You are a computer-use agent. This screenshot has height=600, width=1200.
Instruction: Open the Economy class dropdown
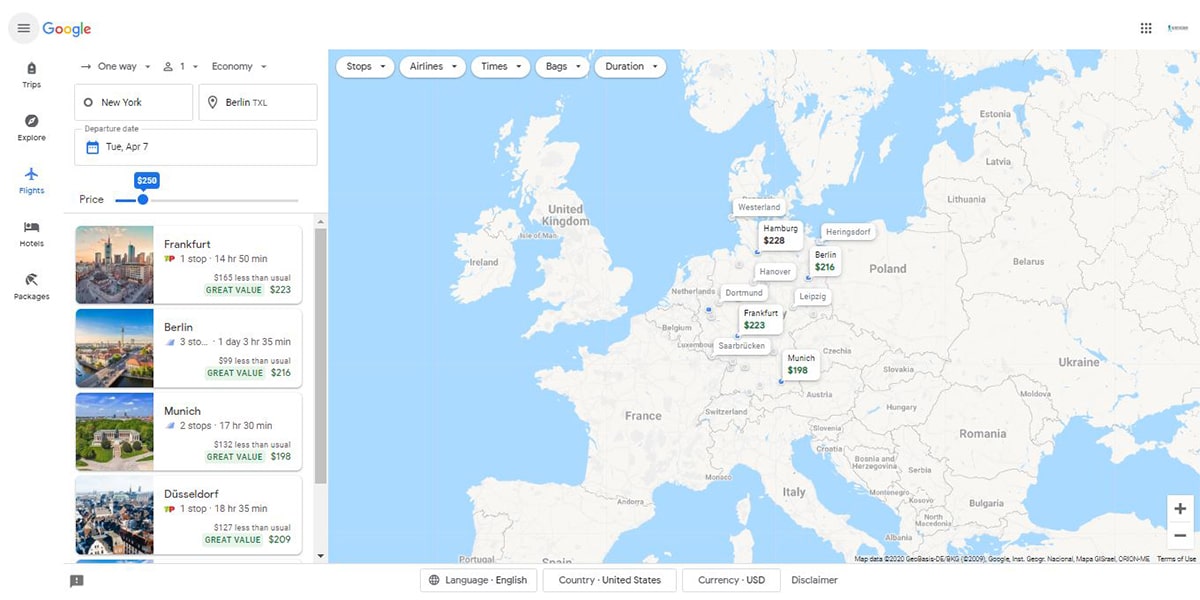239,66
